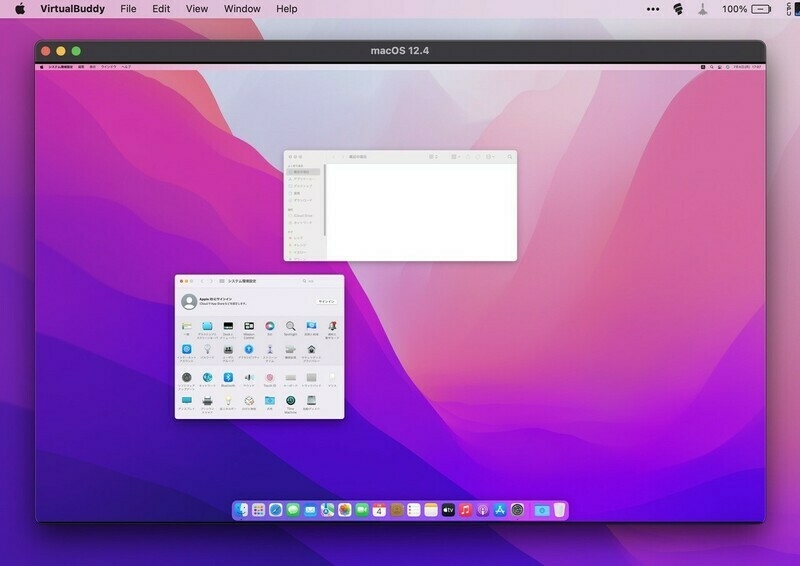Open Music app in the Dock

coord(466,510)
